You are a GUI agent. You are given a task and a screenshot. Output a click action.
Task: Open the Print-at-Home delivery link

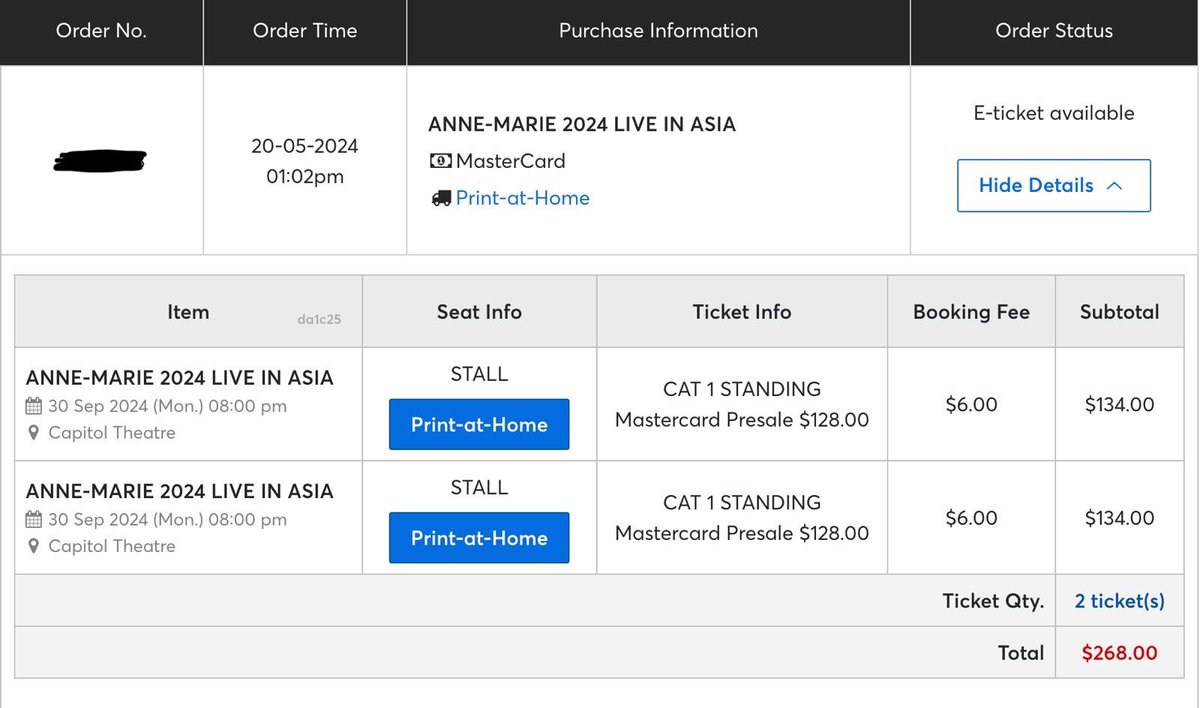click(523, 198)
